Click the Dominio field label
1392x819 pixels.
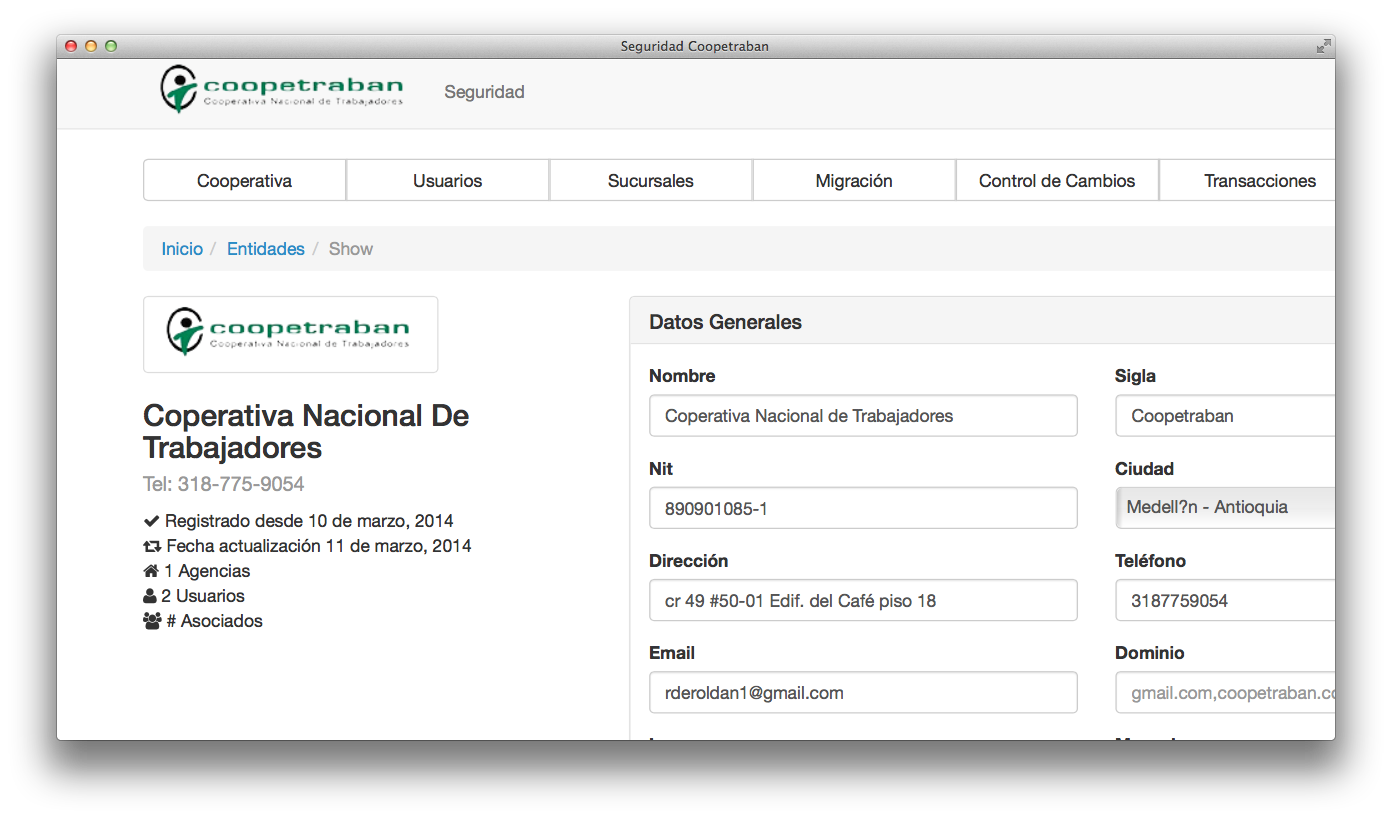click(1150, 653)
